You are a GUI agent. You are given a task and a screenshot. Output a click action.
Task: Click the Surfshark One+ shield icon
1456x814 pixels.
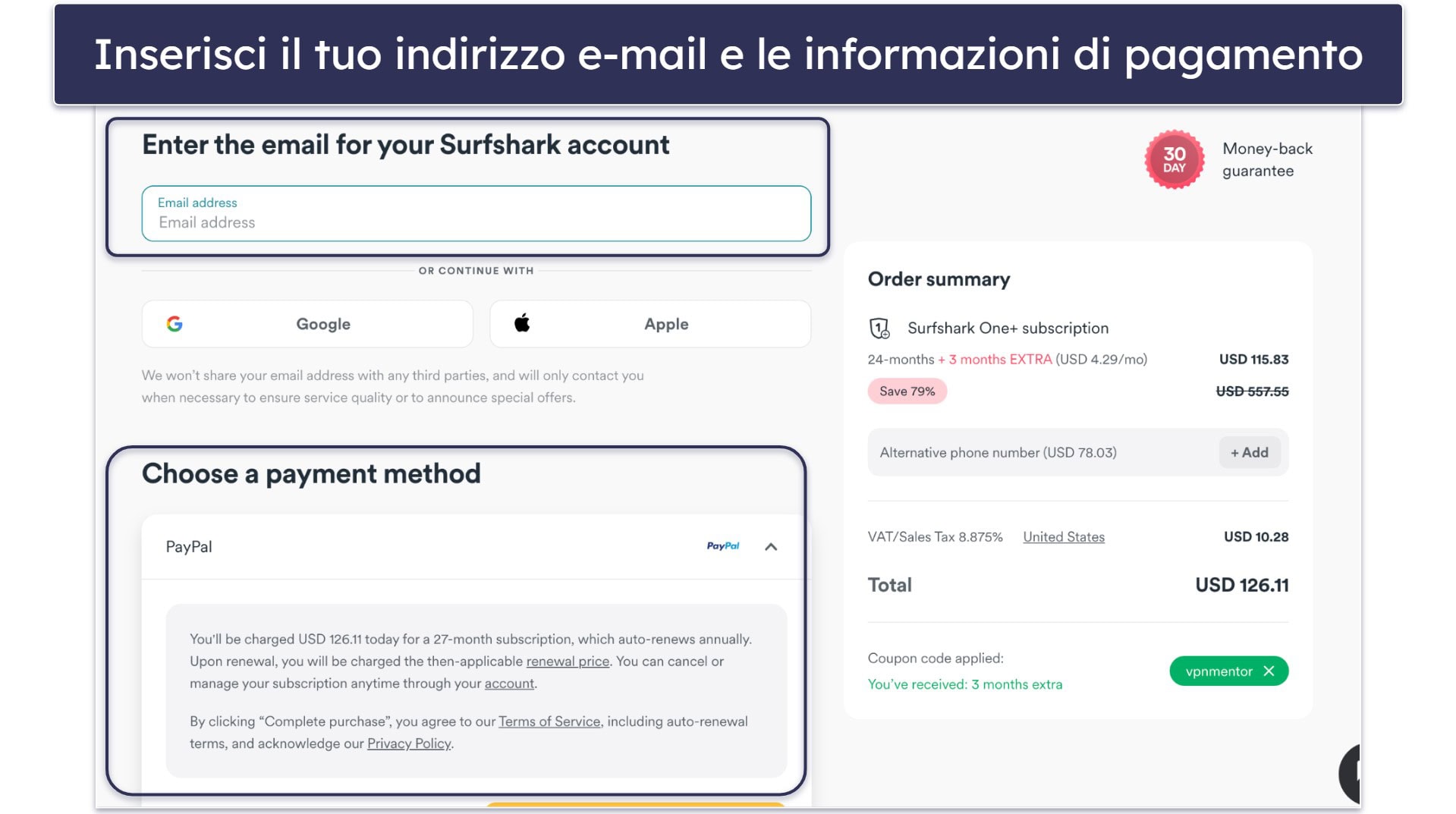tap(879, 328)
